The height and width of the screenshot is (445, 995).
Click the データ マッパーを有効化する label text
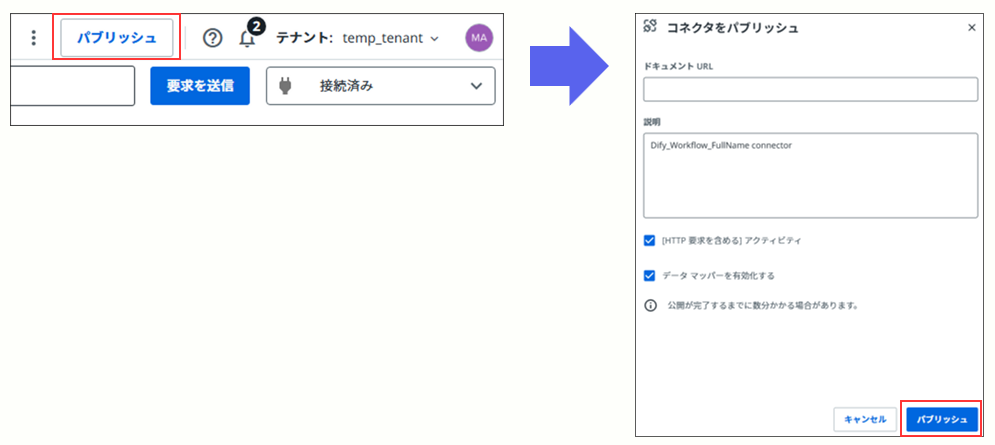click(718, 275)
